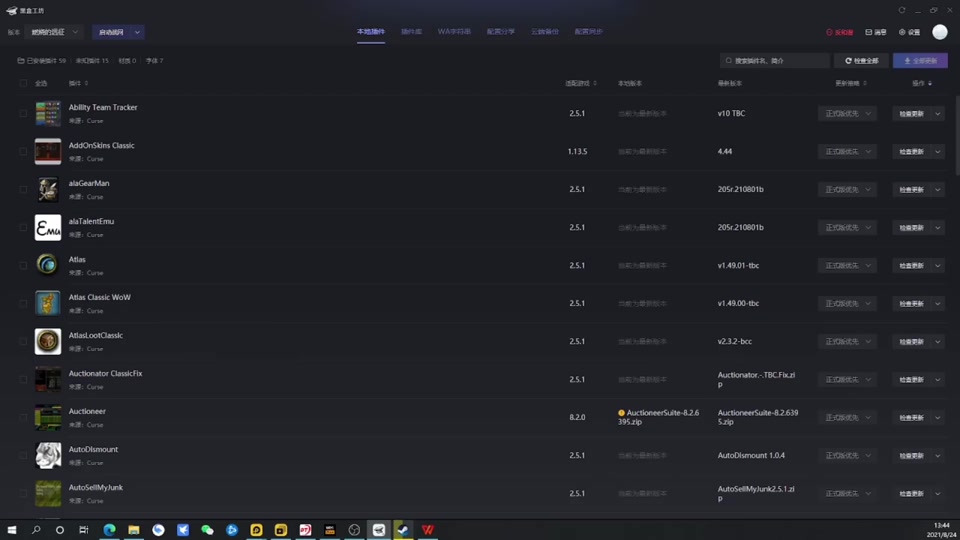960x540 pixels.
Task: Click the vertical scrollbar of the addon list
Action: coord(957,136)
